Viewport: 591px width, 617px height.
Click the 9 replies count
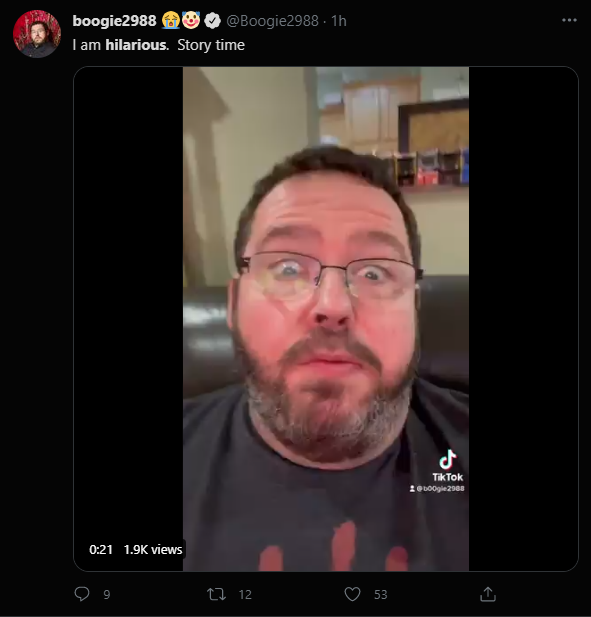coord(107,594)
